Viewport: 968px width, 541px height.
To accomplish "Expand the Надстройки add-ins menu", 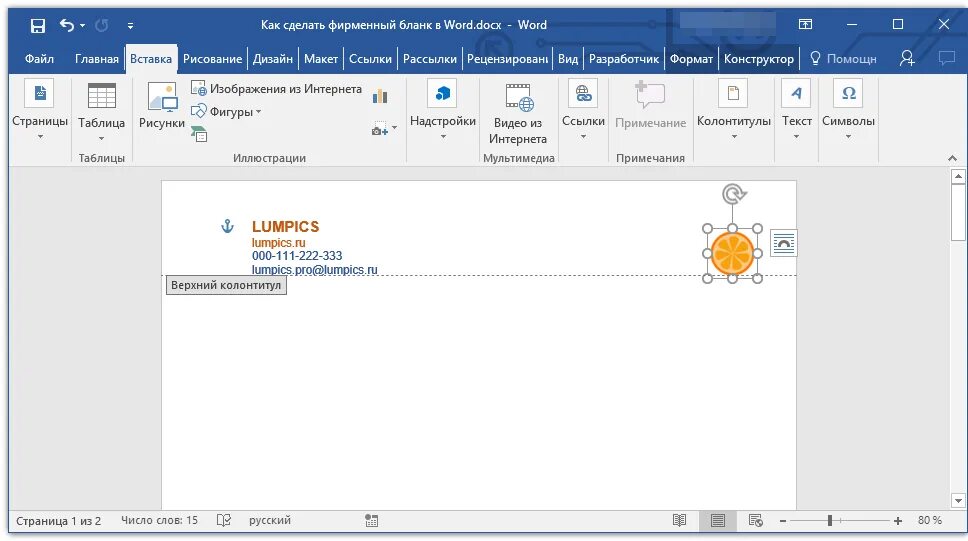I will coord(443,110).
